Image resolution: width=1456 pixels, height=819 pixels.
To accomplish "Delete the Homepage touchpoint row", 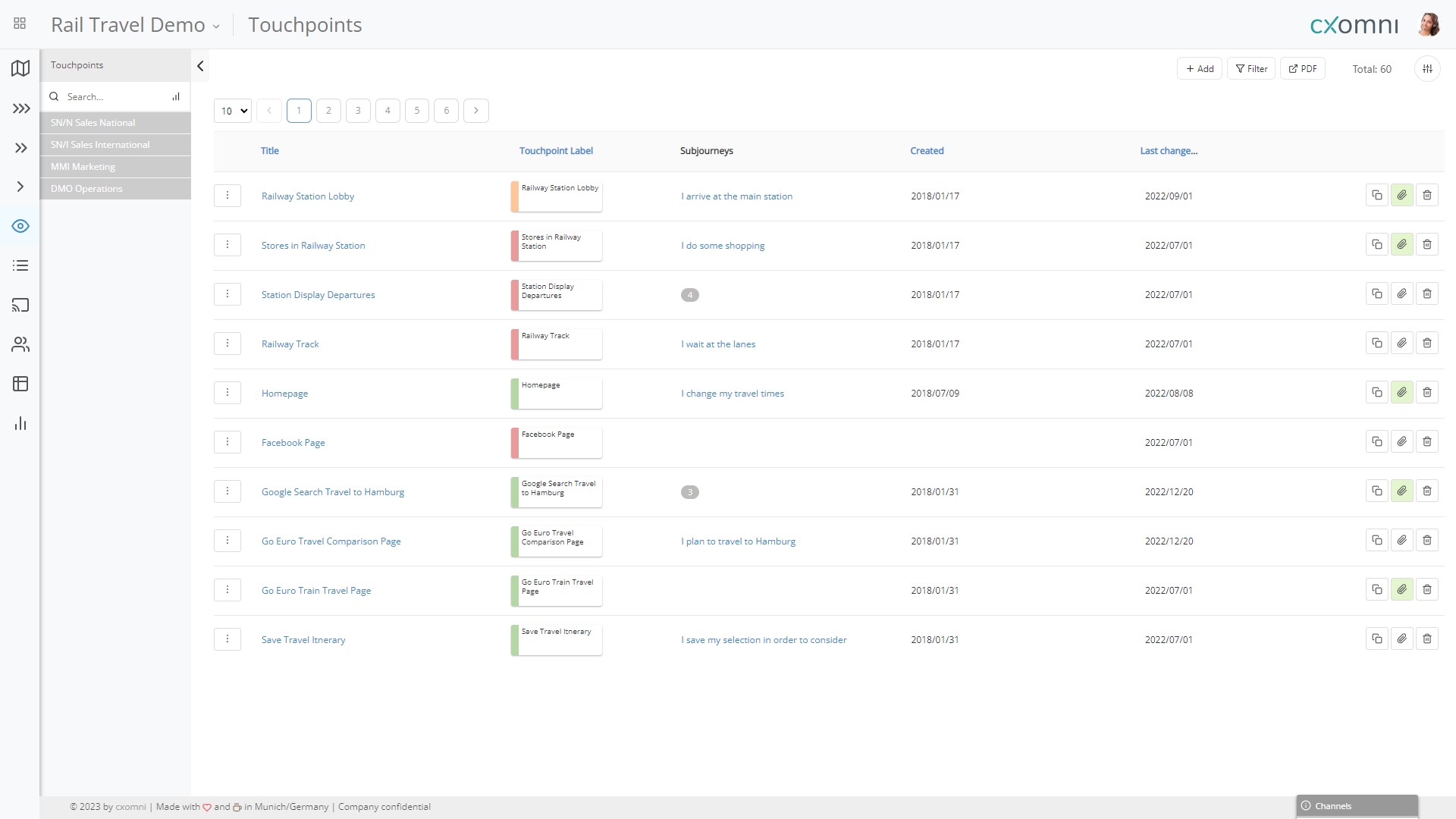I will pyautogui.click(x=1426, y=393).
